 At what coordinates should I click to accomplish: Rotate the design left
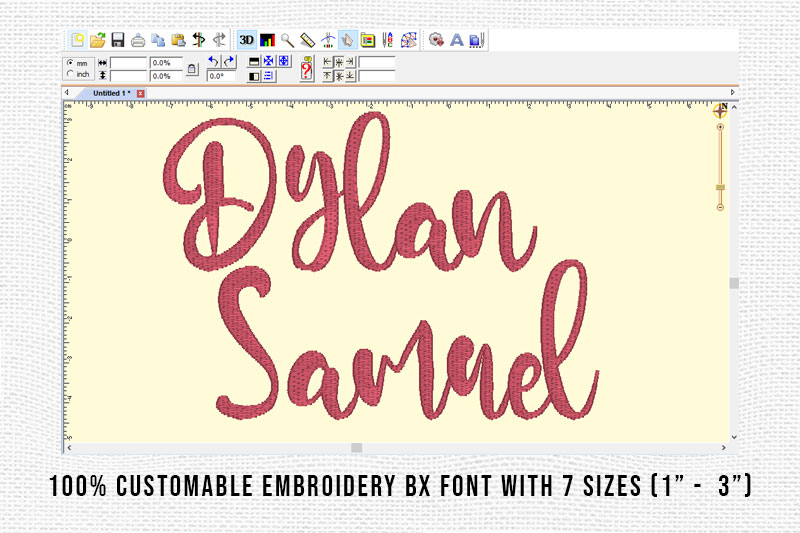coord(213,62)
